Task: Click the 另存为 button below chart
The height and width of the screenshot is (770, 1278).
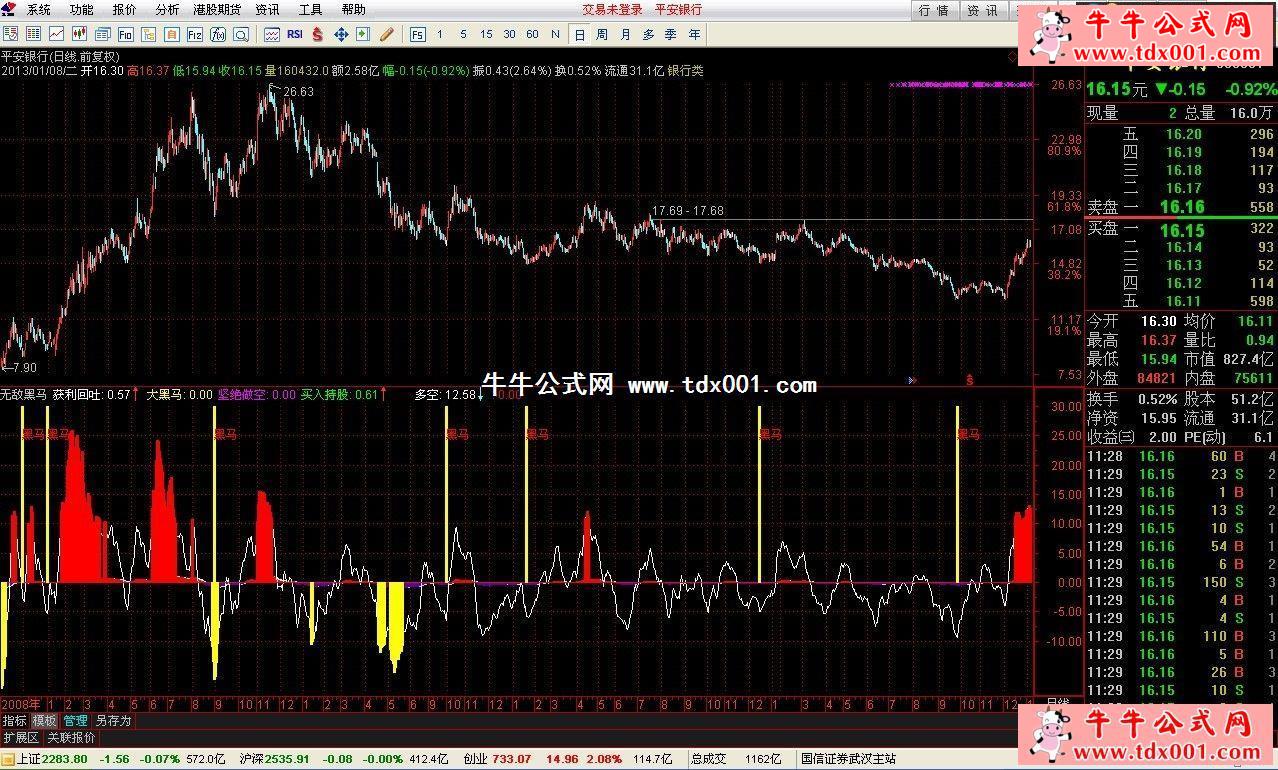Action: (113, 720)
